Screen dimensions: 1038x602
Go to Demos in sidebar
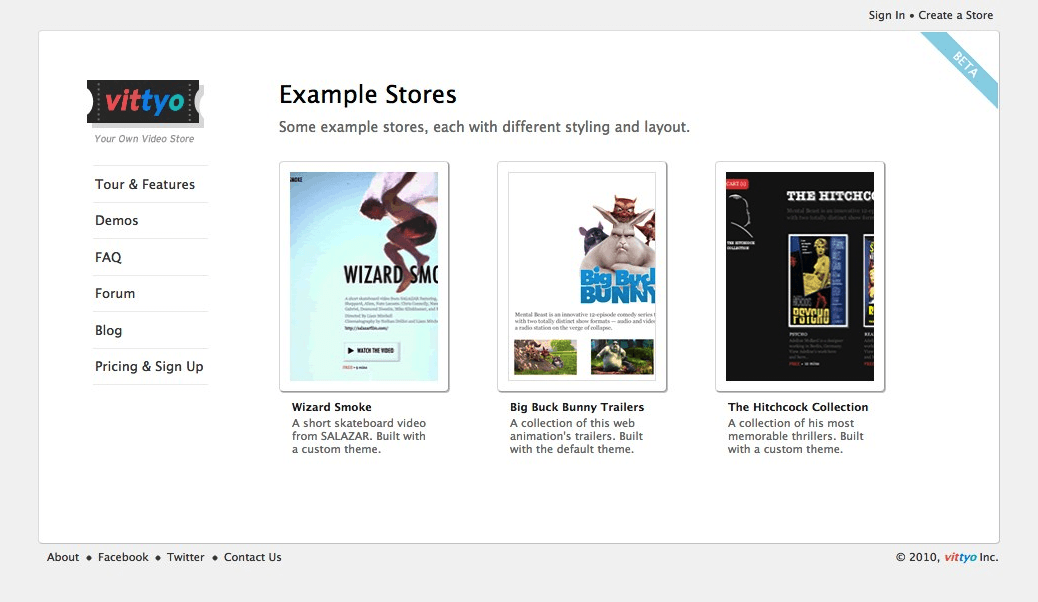(117, 221)
